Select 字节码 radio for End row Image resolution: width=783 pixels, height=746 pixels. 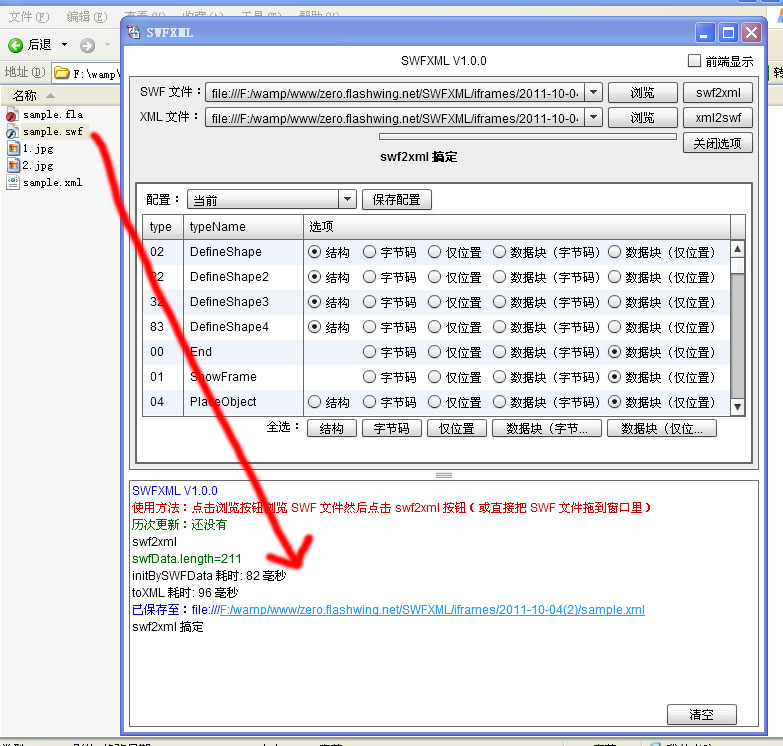coord(370,352)
